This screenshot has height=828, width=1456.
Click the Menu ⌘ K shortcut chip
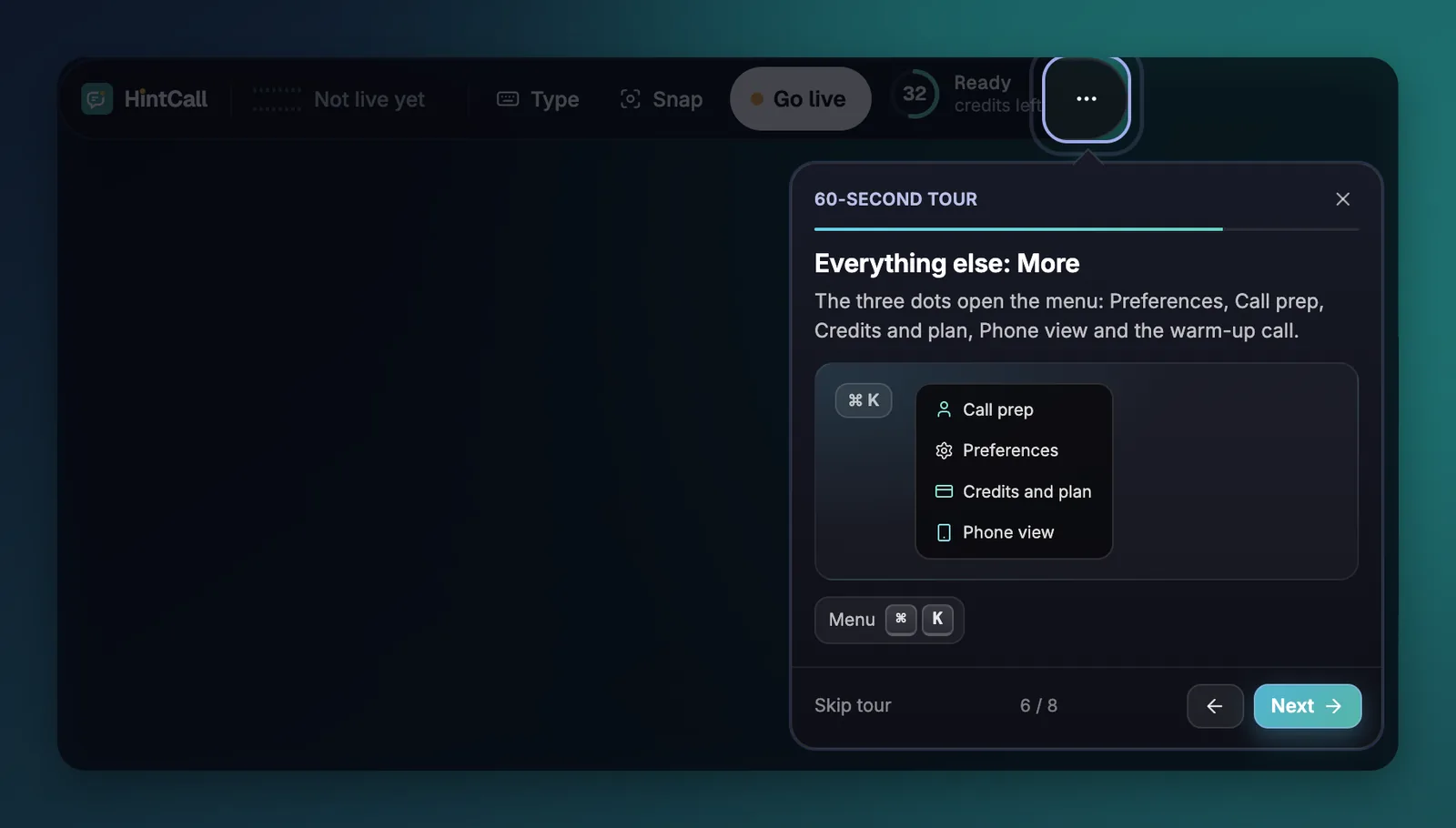point(889,620)
